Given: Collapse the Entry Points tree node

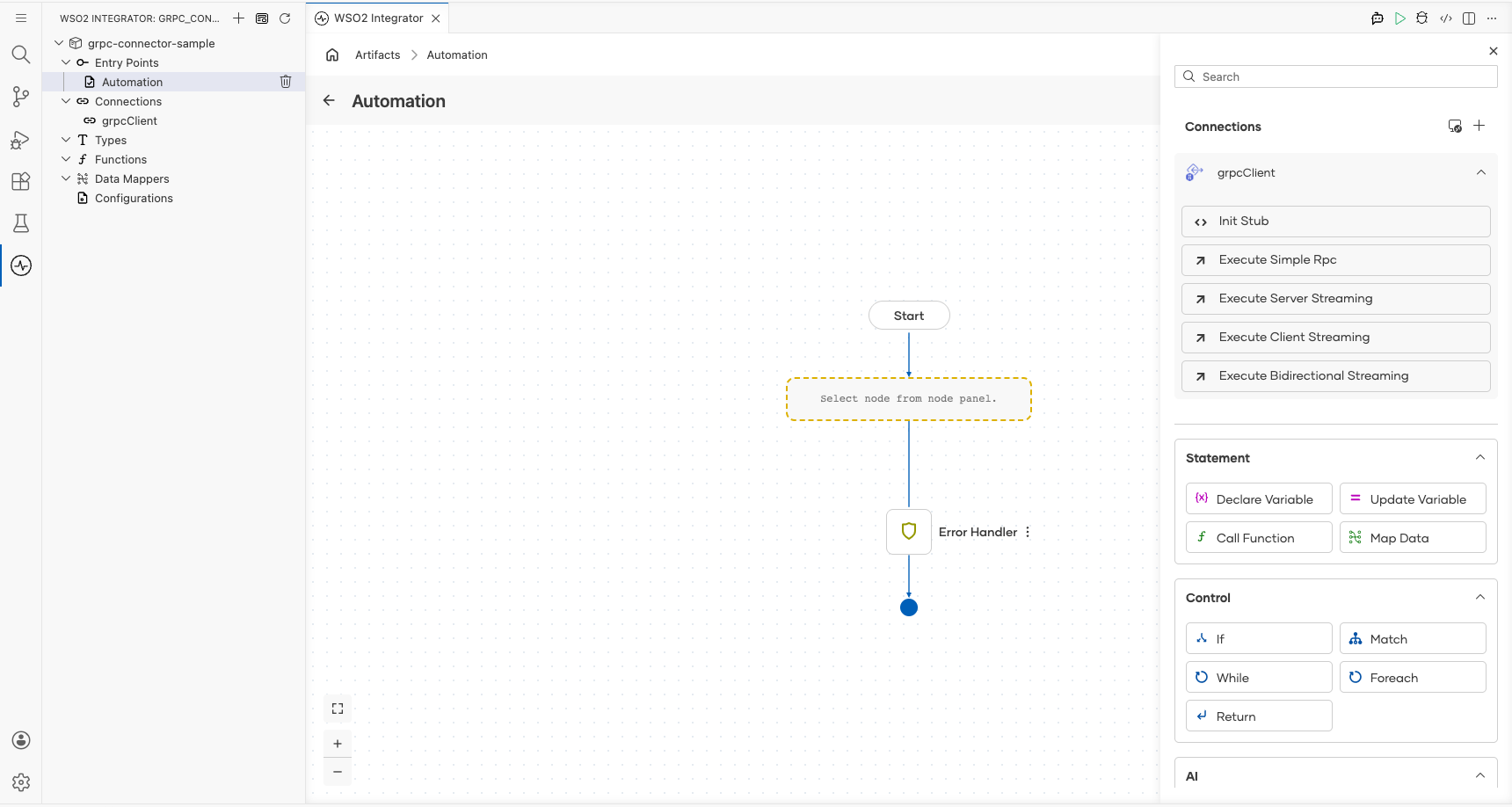Looking at the screenshot, I should [x=66, y=62].
